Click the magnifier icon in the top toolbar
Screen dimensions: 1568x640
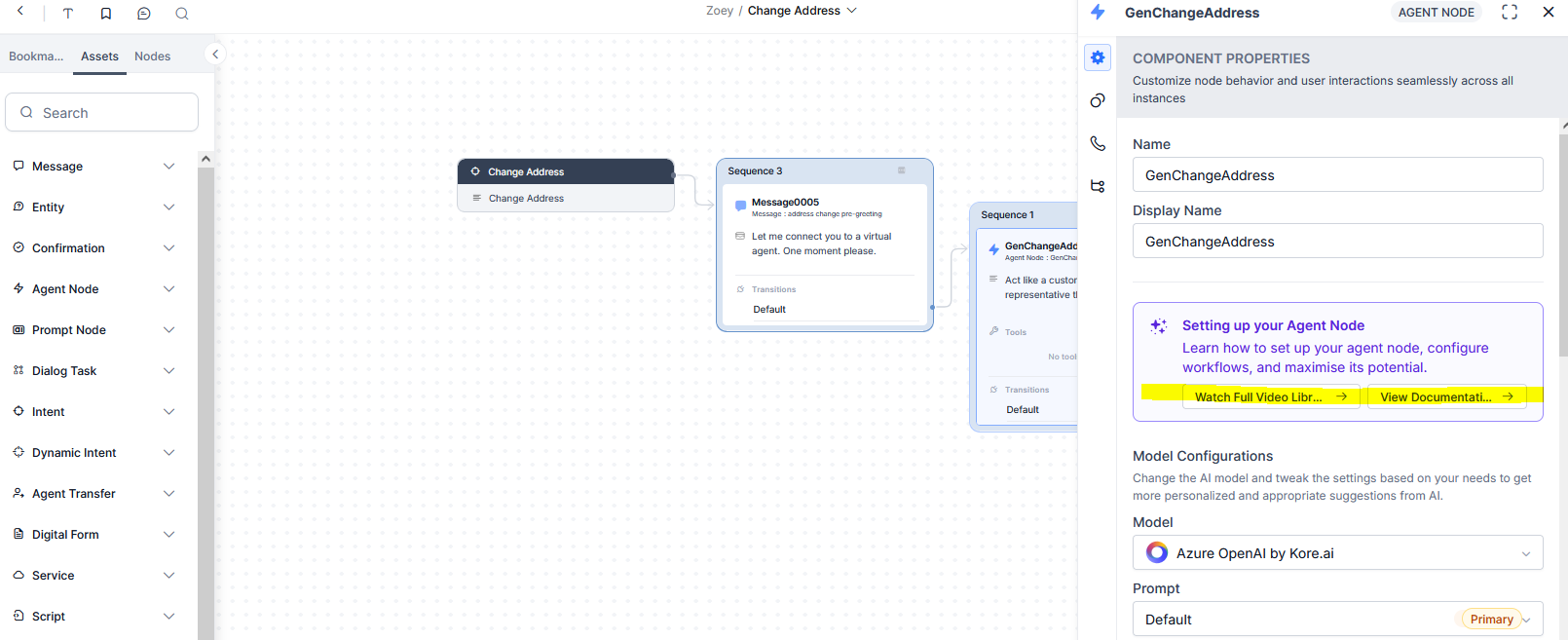(x=182, y=14)
